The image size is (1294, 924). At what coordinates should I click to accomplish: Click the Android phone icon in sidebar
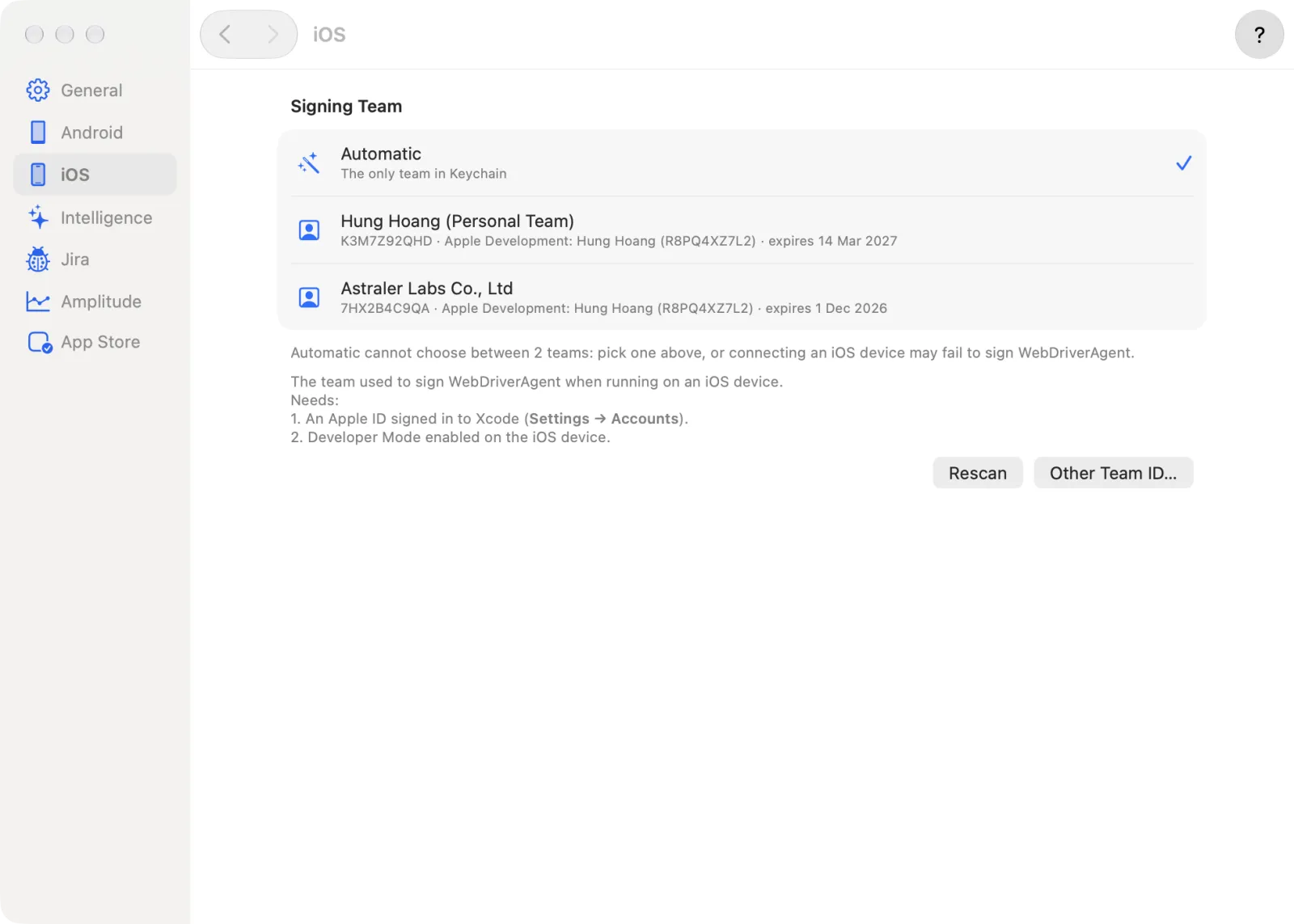point(38,133)
